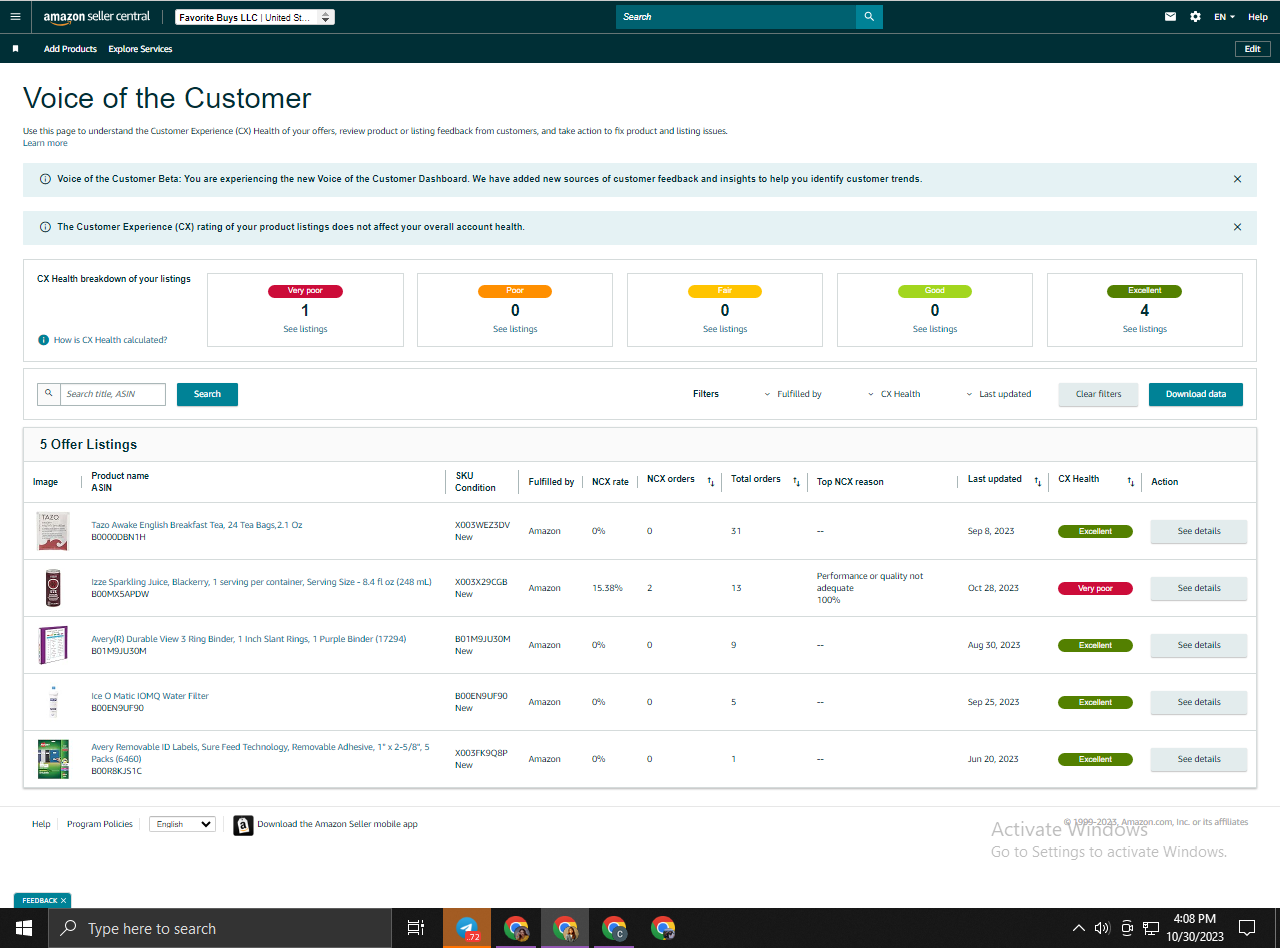Show hidden system tray icons
The width and height of the screenshot is (1280, 948).
pos(1078,928)
